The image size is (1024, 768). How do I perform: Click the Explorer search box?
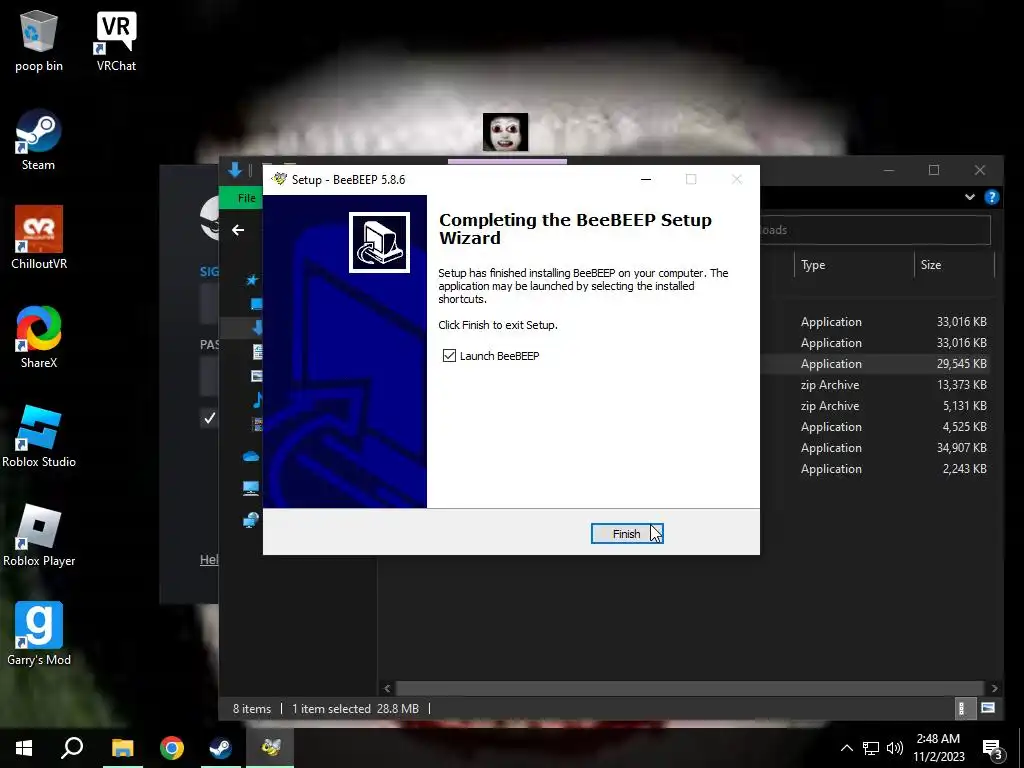pos(875,230)
